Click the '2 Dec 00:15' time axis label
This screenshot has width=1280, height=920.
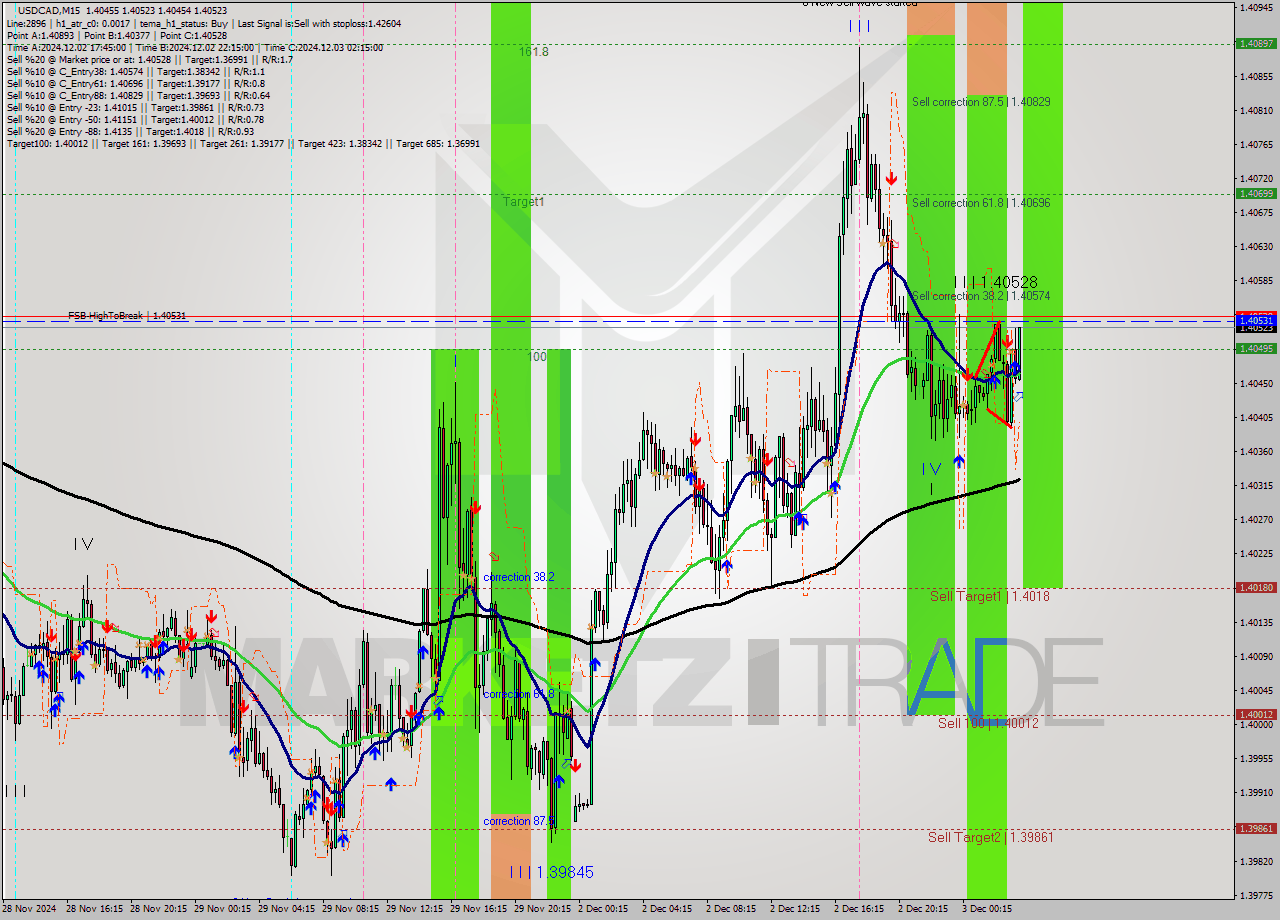tap(605, 909)
